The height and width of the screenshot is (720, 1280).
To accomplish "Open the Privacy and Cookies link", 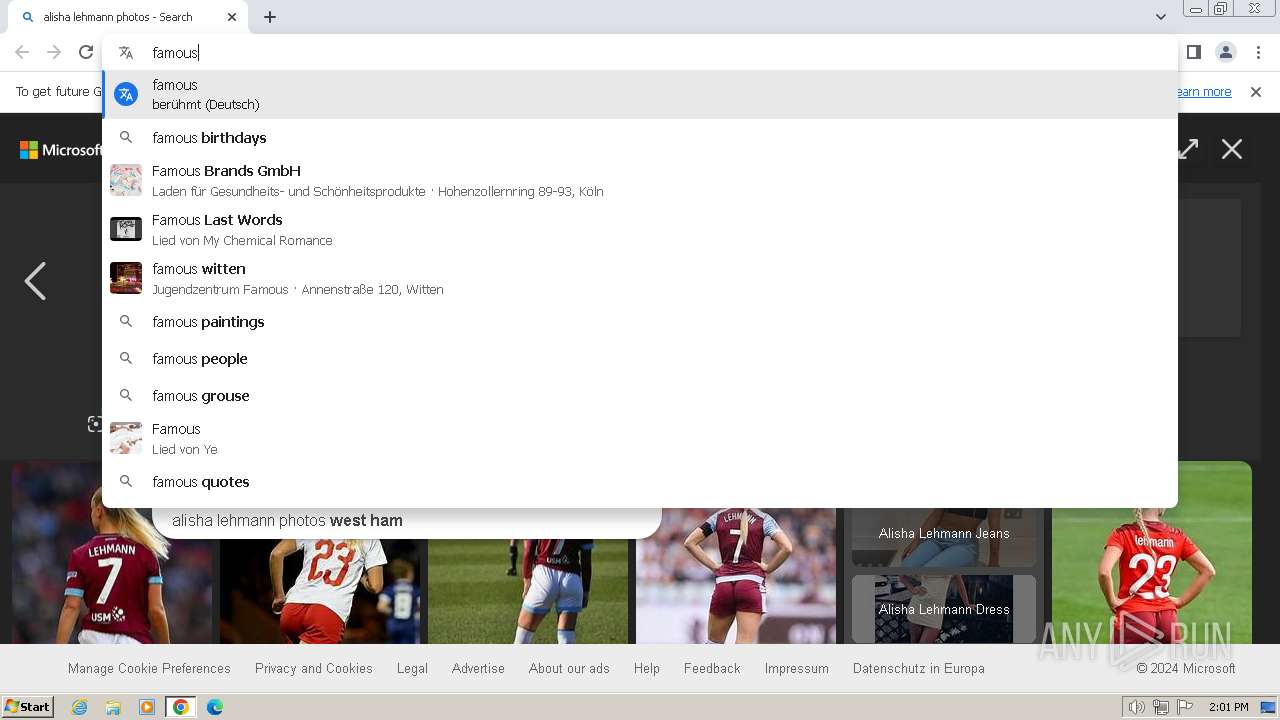I will click(314, 668).
